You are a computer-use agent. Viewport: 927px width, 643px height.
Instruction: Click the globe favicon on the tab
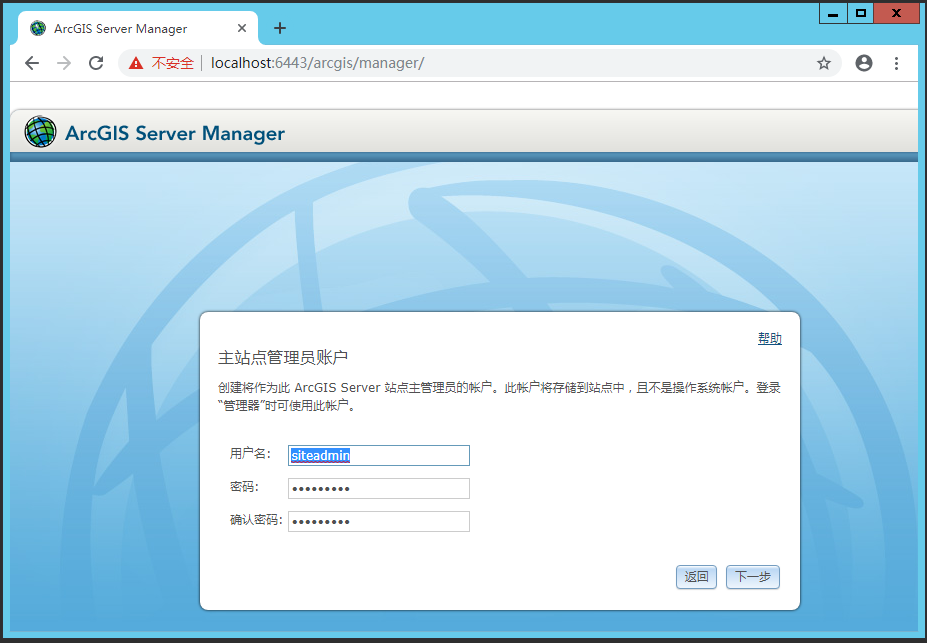coord(38,28)
